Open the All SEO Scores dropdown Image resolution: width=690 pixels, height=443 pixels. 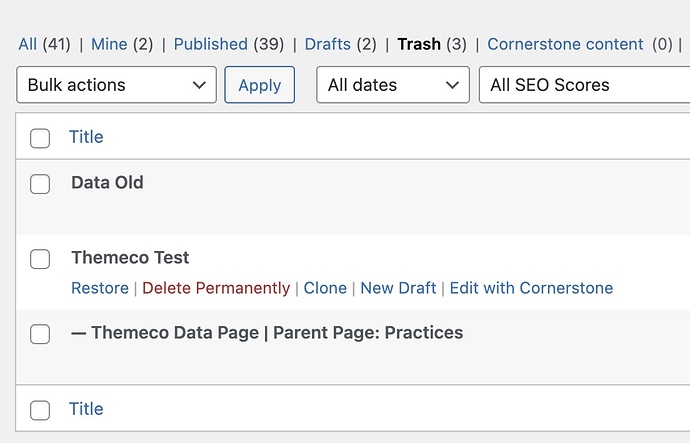[583, 85]
